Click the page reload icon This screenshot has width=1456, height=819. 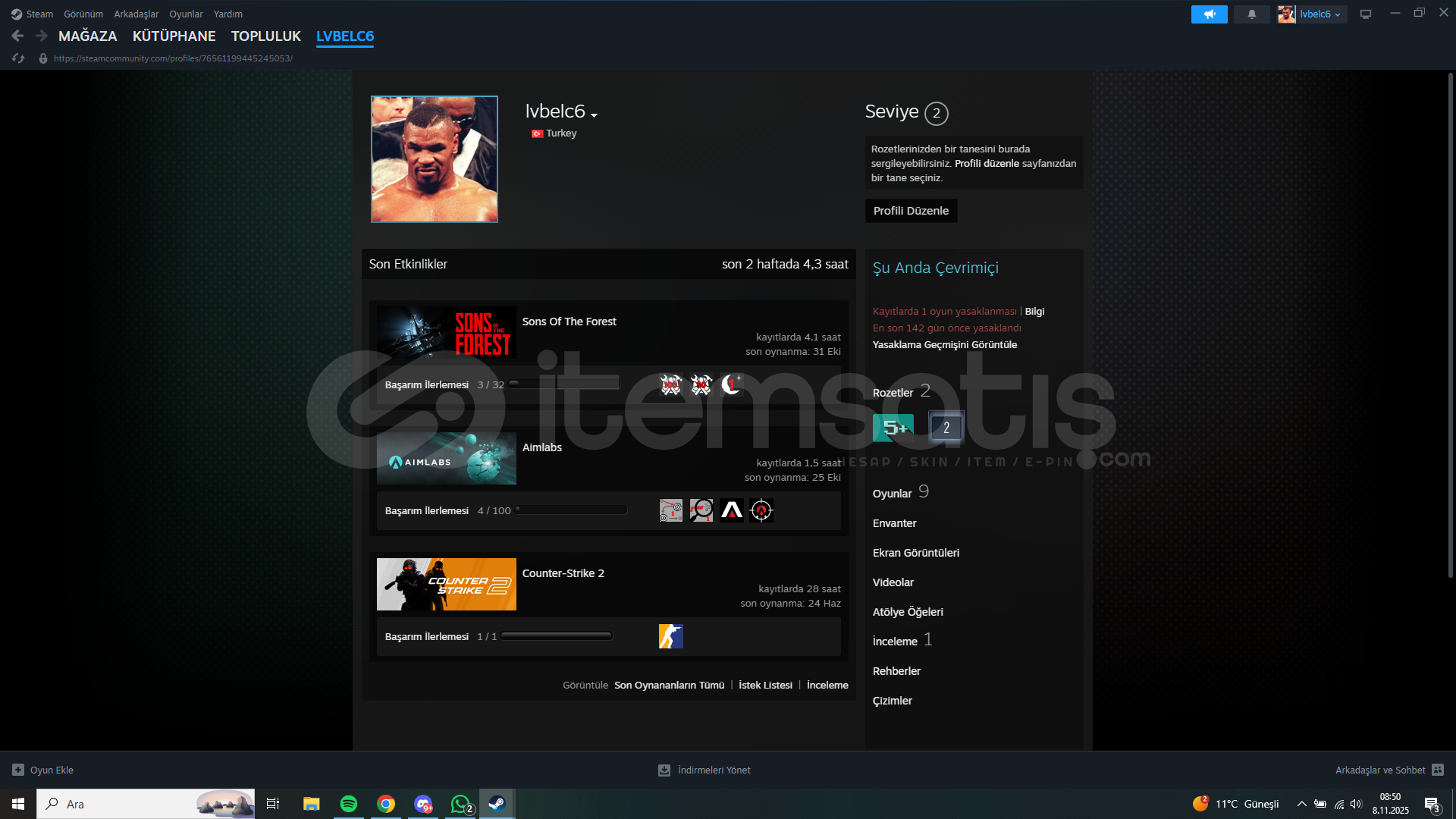click(x=19, y=58)
